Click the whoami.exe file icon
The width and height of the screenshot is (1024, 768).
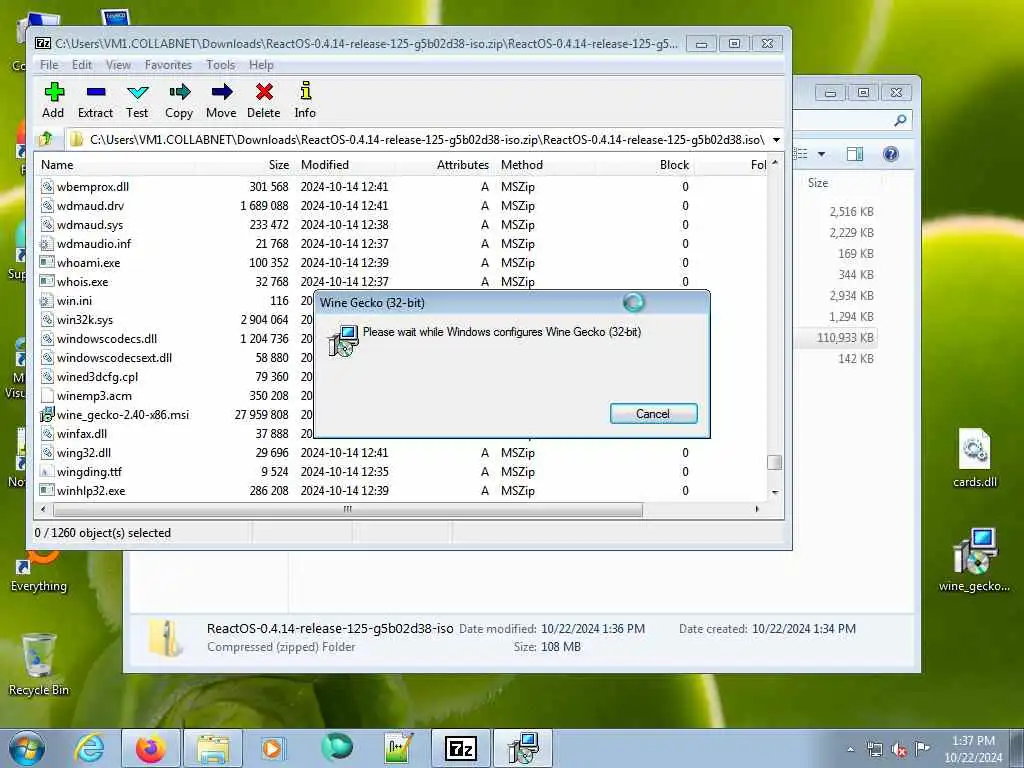46,263
